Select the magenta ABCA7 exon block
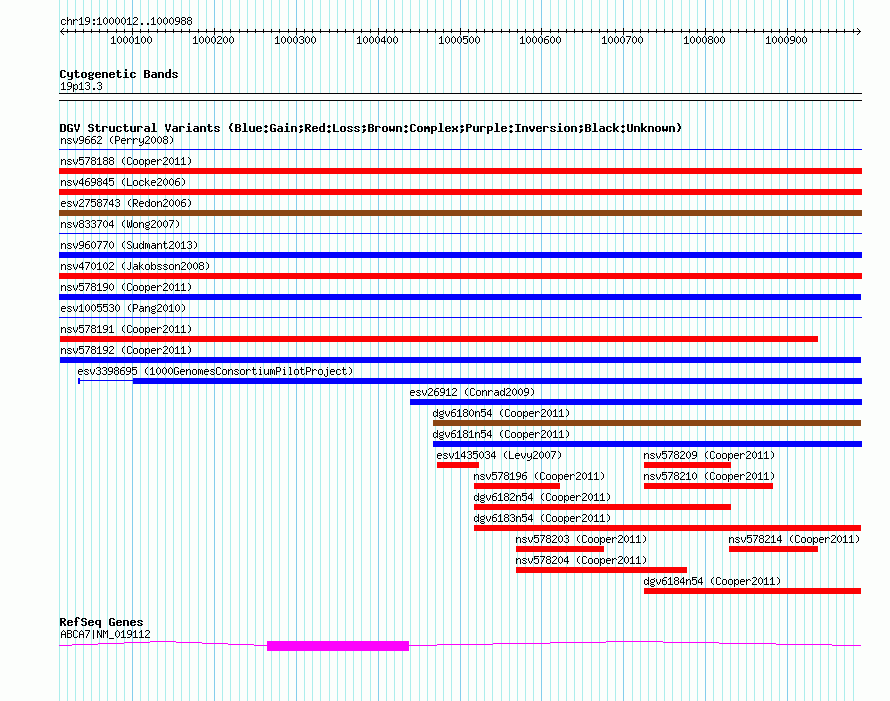Screen dimensions: 890x701 (x=338, y=646)
